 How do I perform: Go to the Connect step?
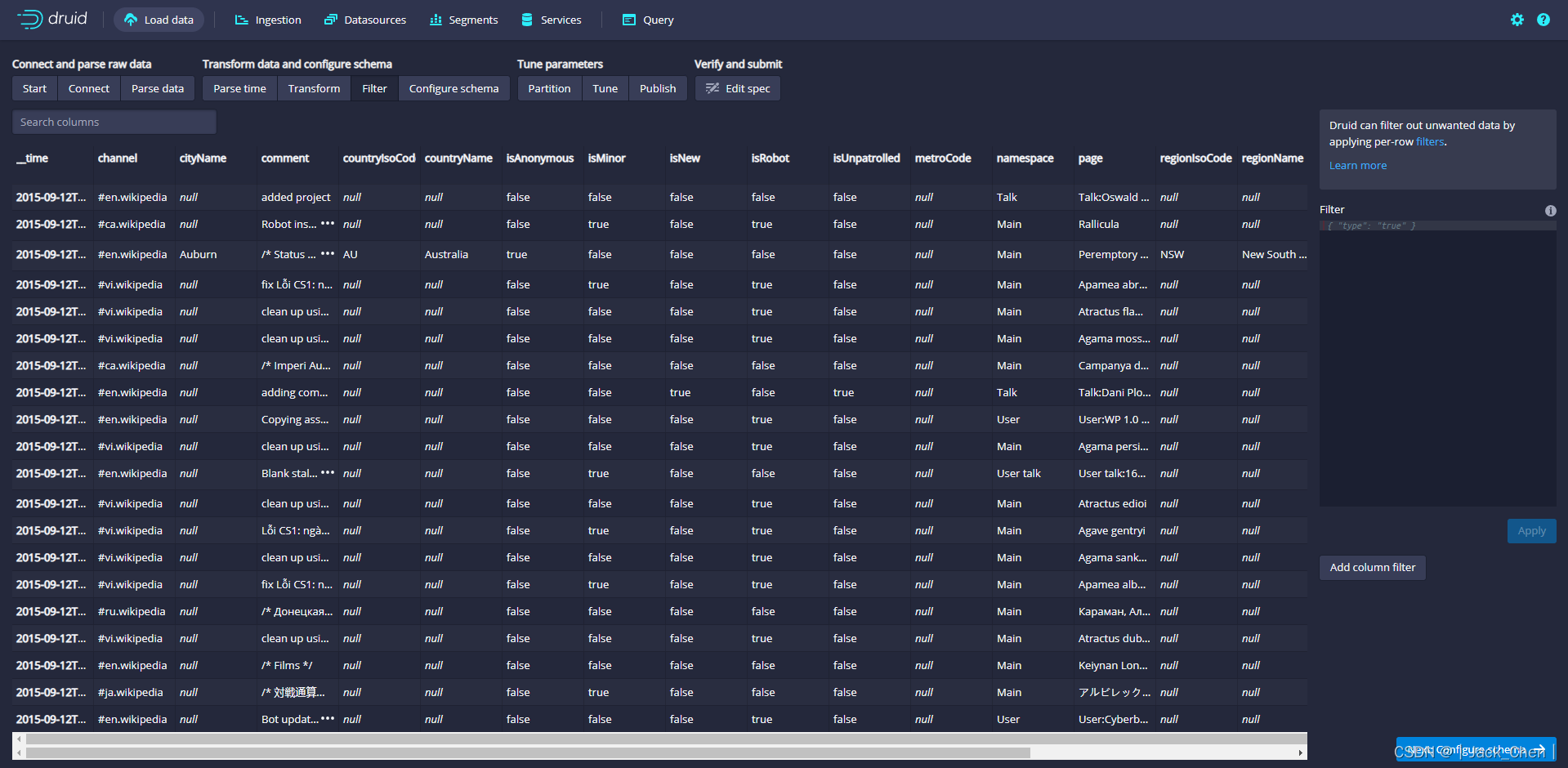point(88,88)
